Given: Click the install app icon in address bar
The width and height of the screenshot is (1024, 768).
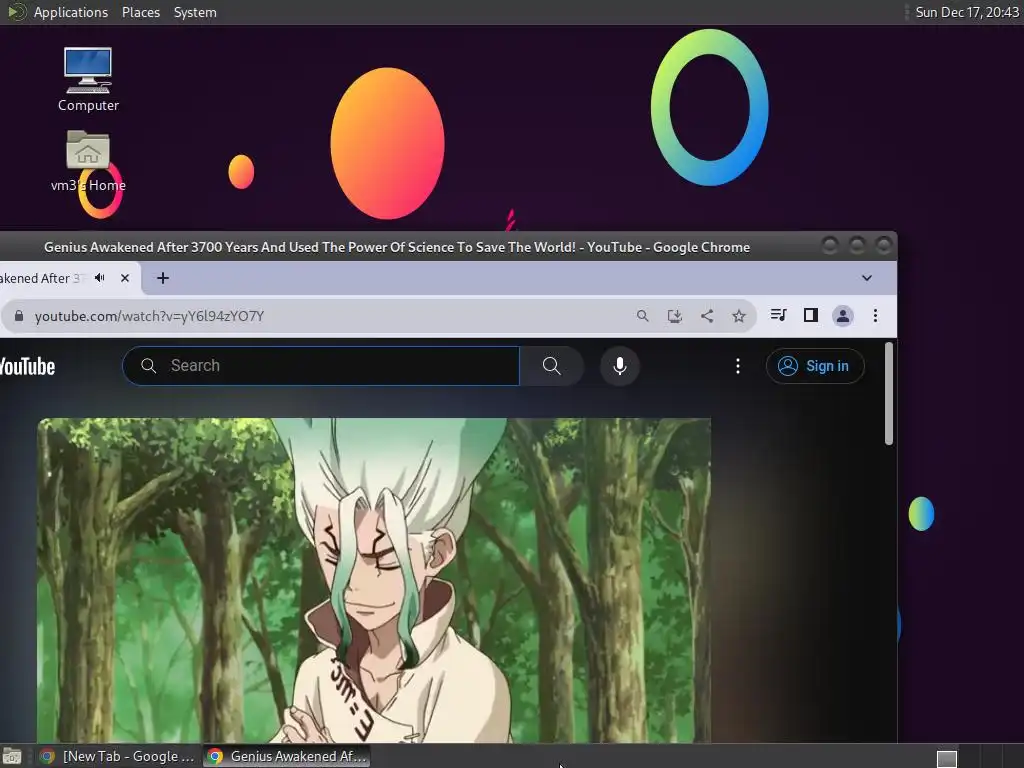Looking at the screenshot, I should (675, 316).
